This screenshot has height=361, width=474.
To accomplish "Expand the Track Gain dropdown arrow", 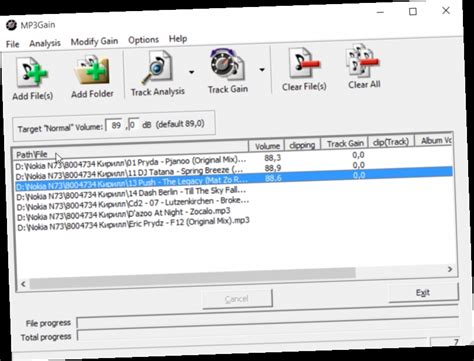I will (x=262, y=69).
